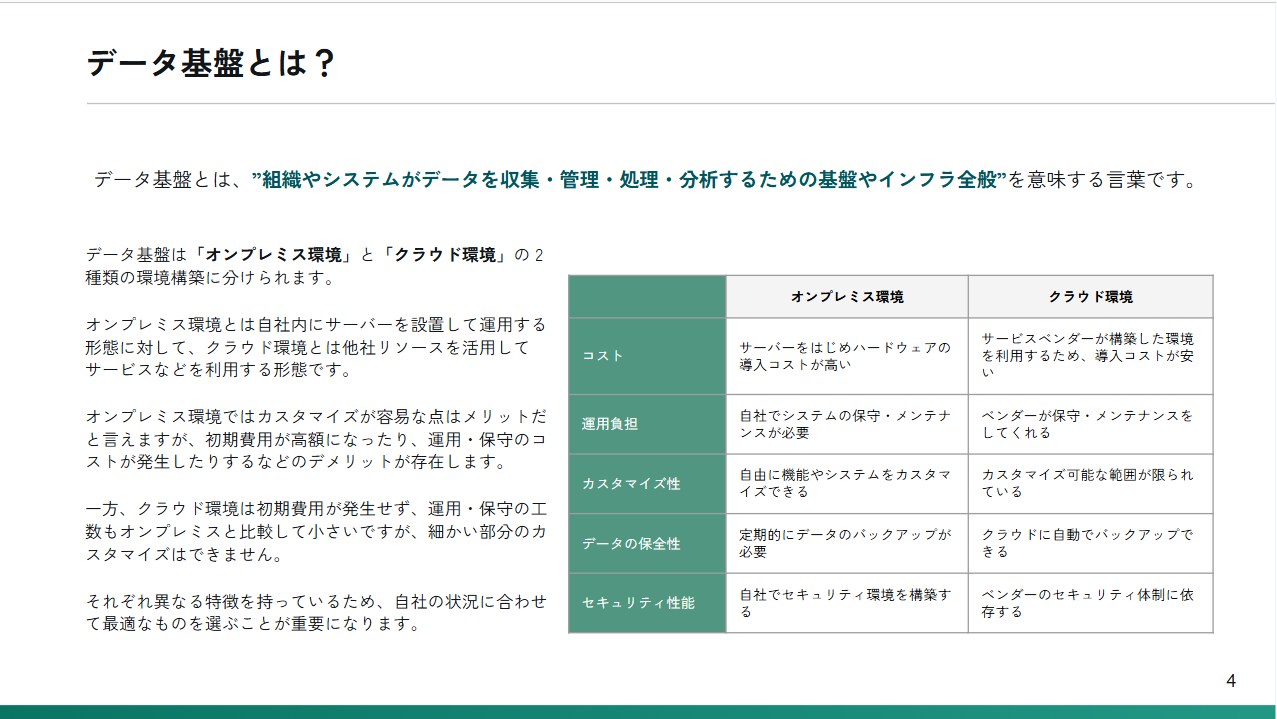Click the paragraph starting それぞれ異なる特徴
Screen dimensions: 1277x719
(316, 612)
